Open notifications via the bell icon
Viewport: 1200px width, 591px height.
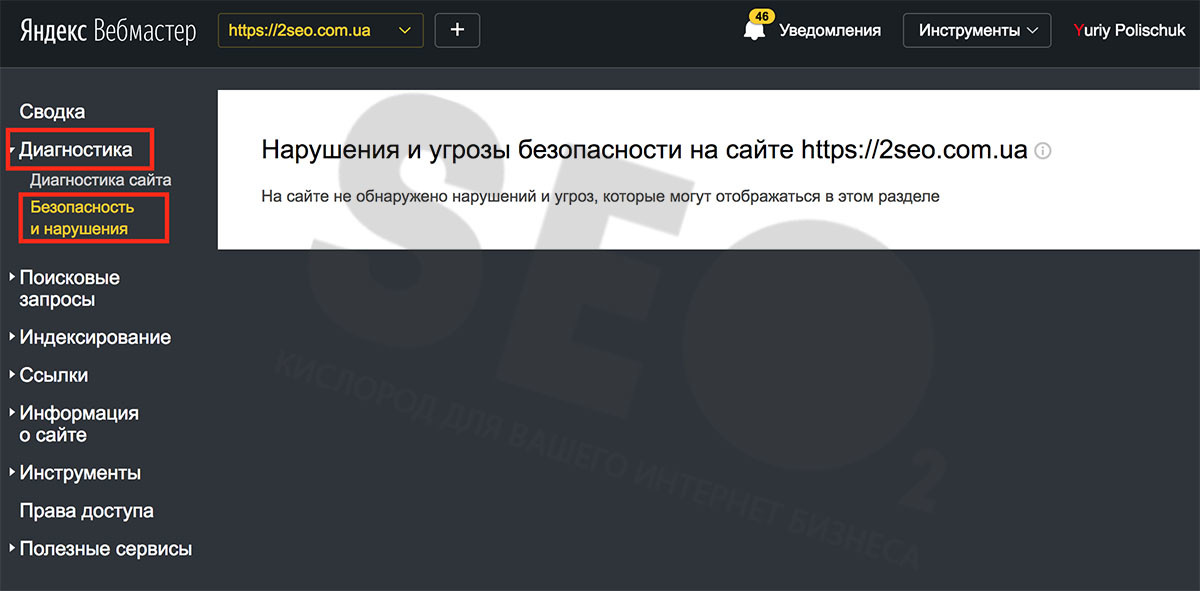pyautogui.click(x=754, y=31)
